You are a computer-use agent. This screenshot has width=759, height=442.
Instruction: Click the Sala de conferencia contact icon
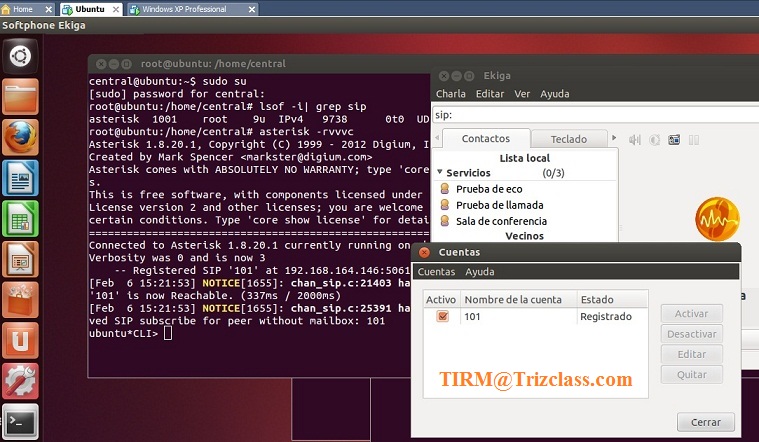[x=444, y=221]
